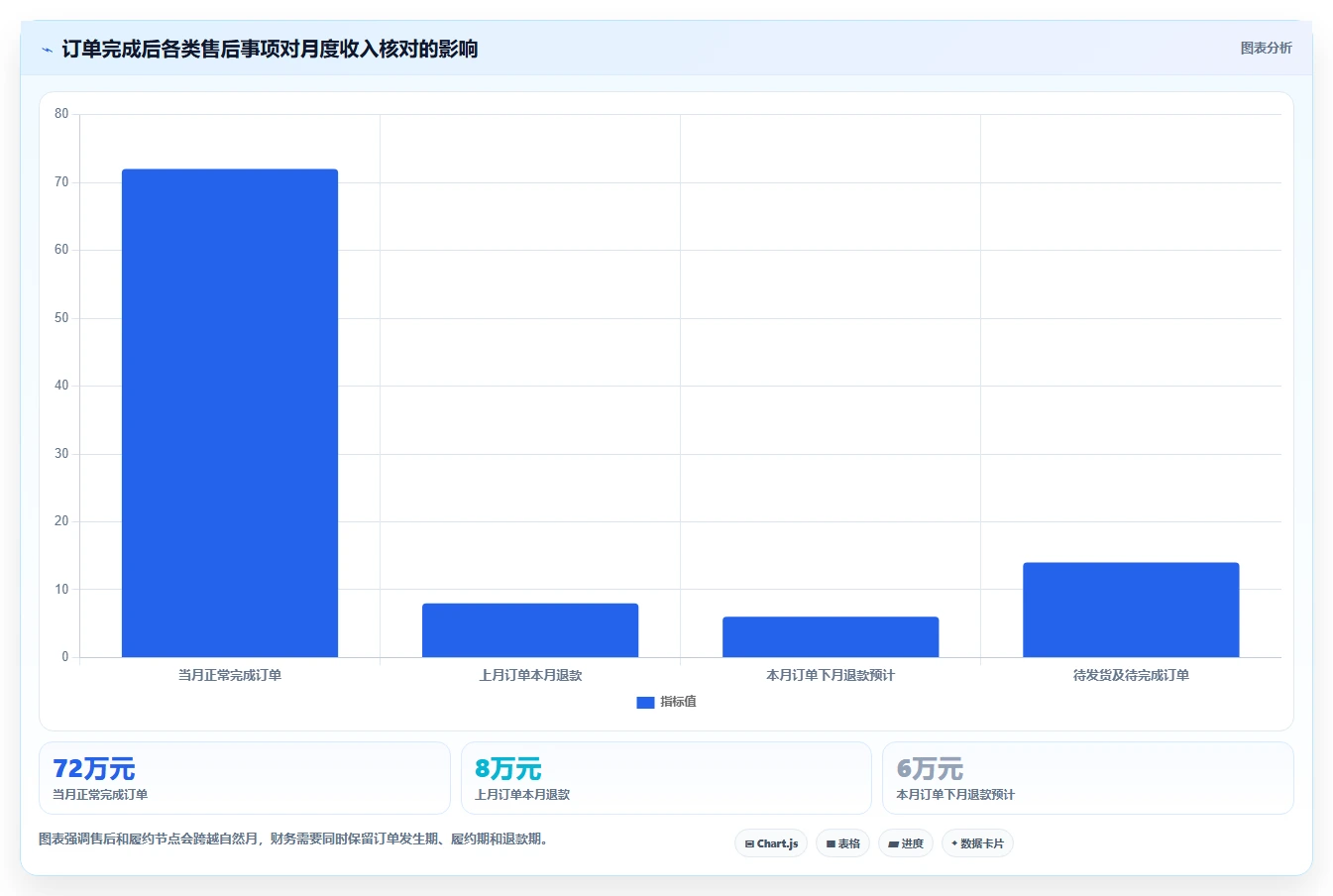Select the 本月订单下月退款预计 bar

(831, 637)
